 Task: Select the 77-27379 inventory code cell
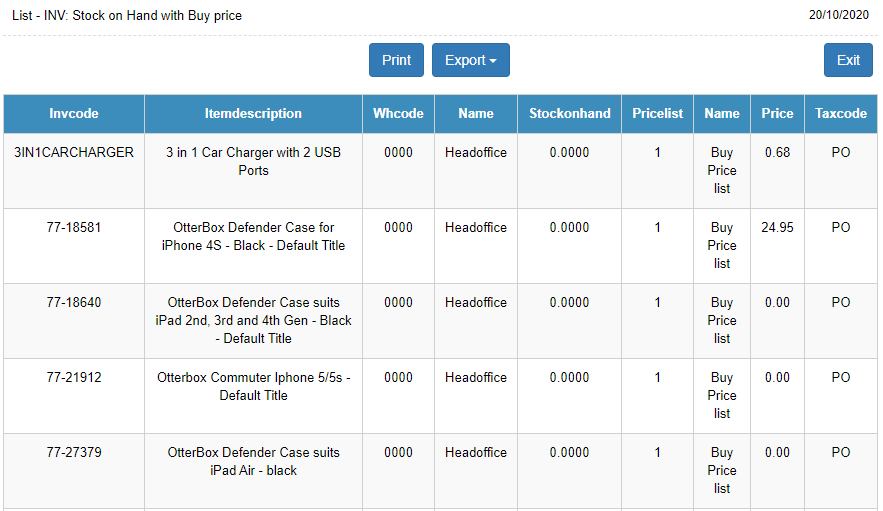74,453
